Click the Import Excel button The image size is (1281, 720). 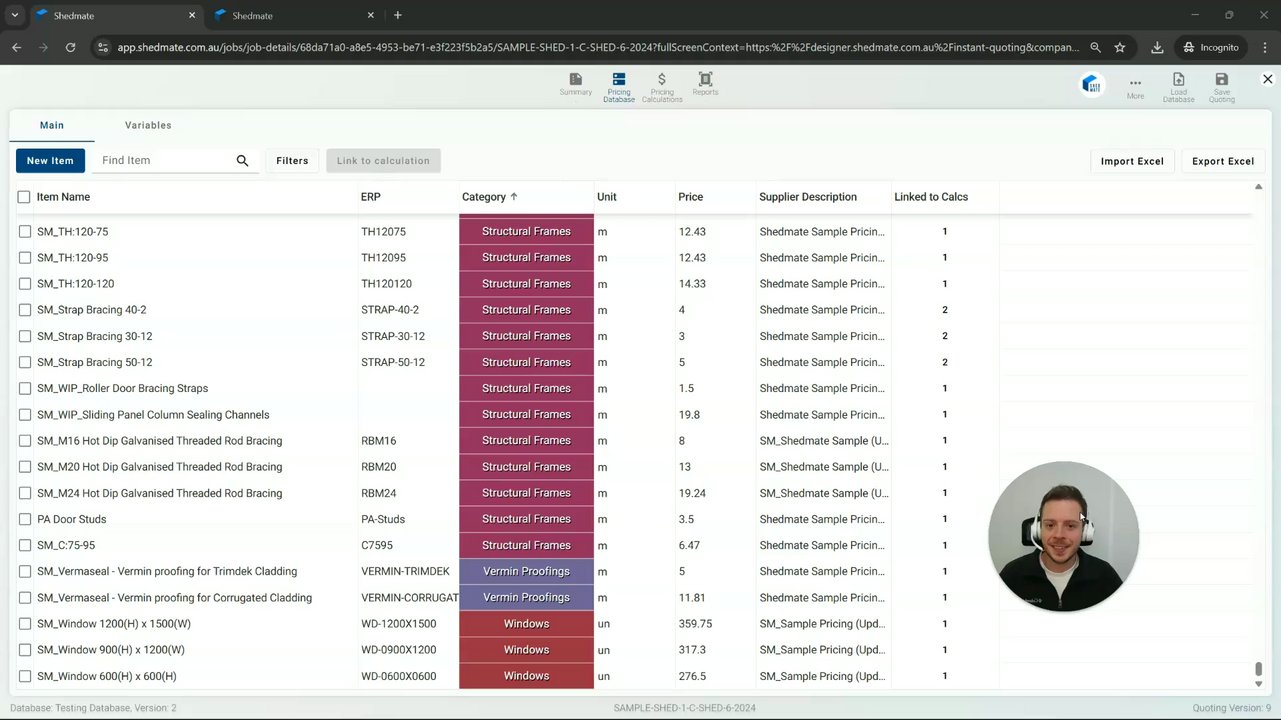coord(1132,161)
